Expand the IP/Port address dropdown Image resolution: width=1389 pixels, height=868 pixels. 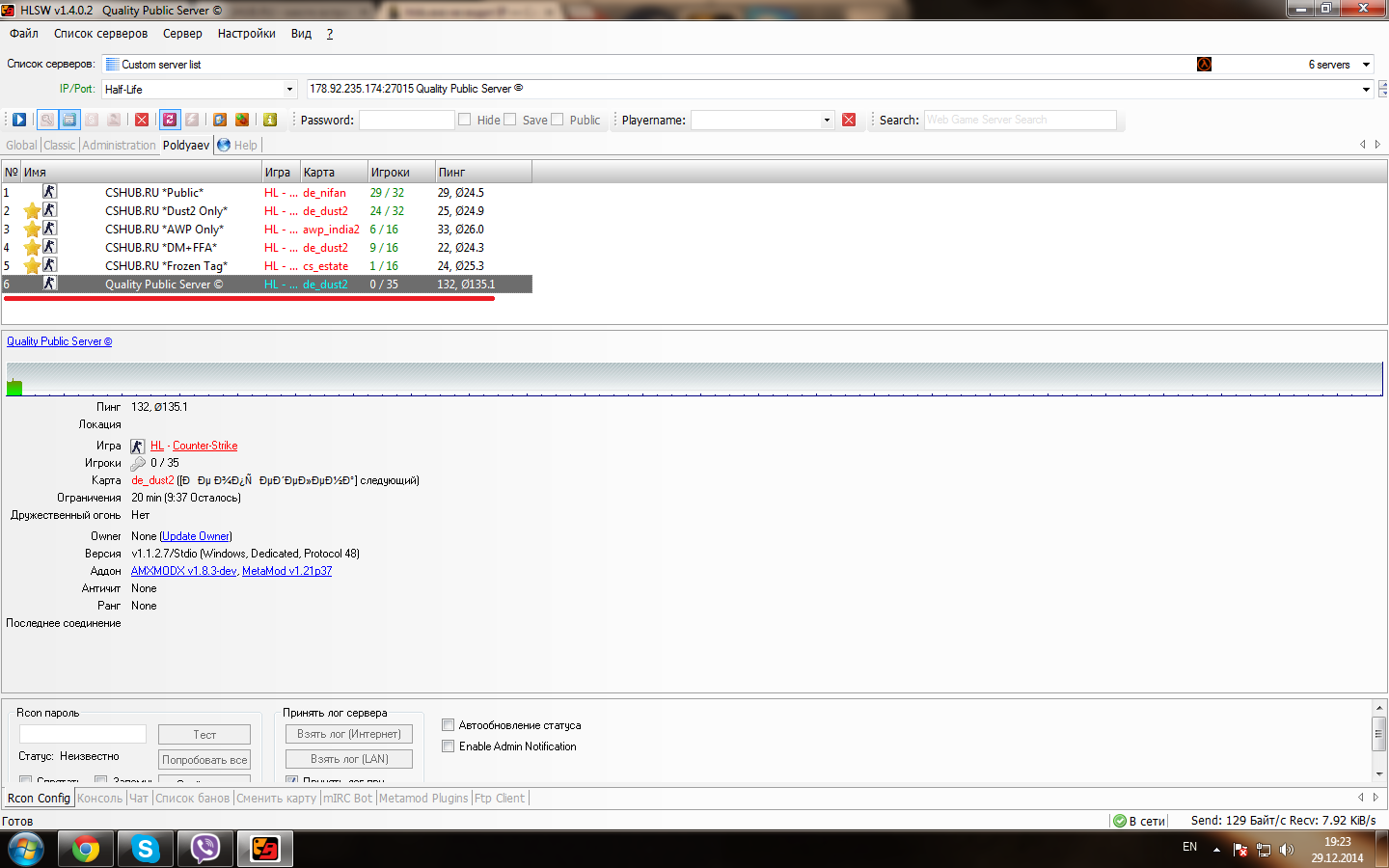1366,90
